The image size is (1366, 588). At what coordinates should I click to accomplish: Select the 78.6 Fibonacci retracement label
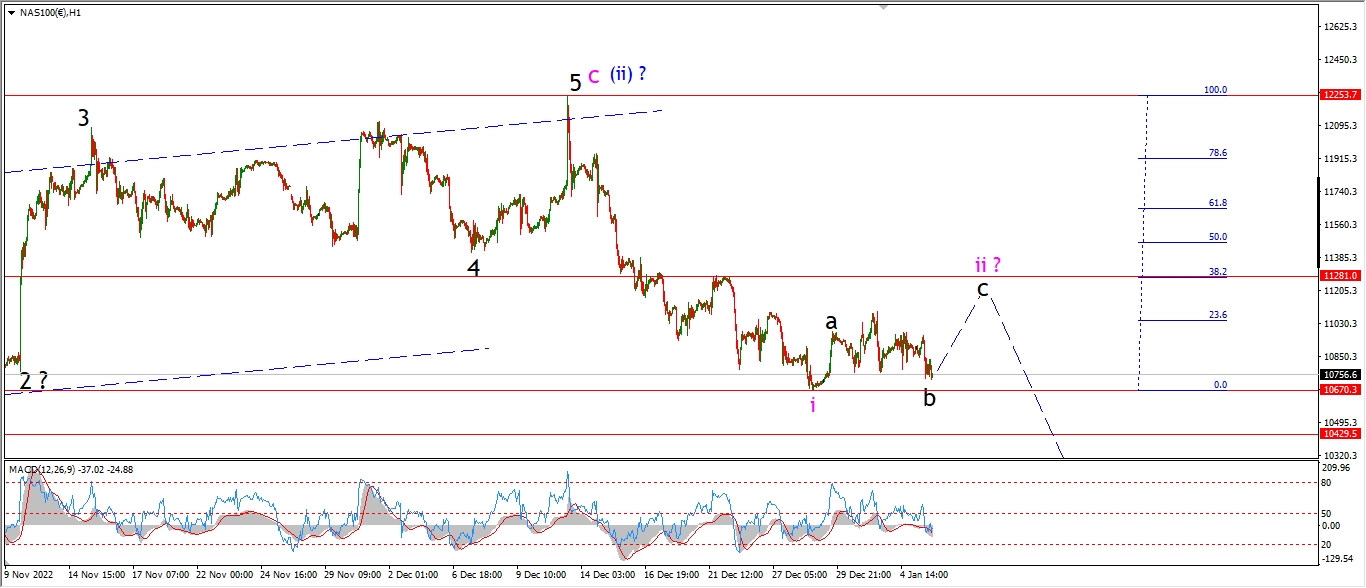(x=1218, y=153)
